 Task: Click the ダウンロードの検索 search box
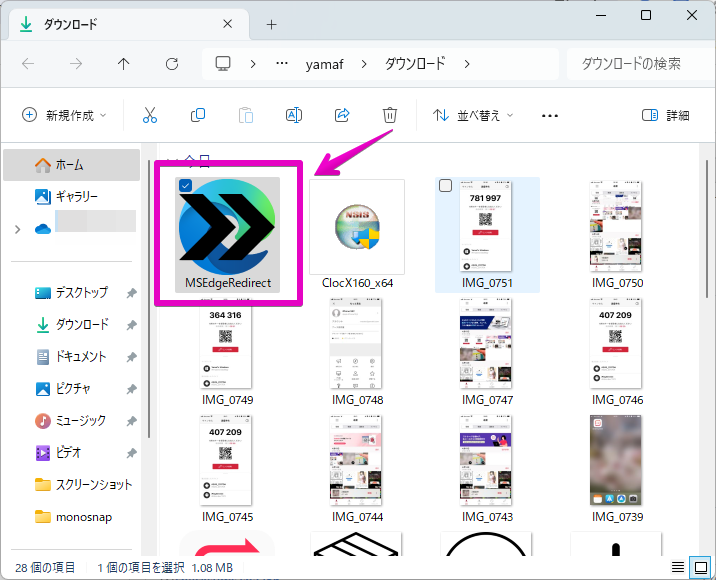click(639, 64)
